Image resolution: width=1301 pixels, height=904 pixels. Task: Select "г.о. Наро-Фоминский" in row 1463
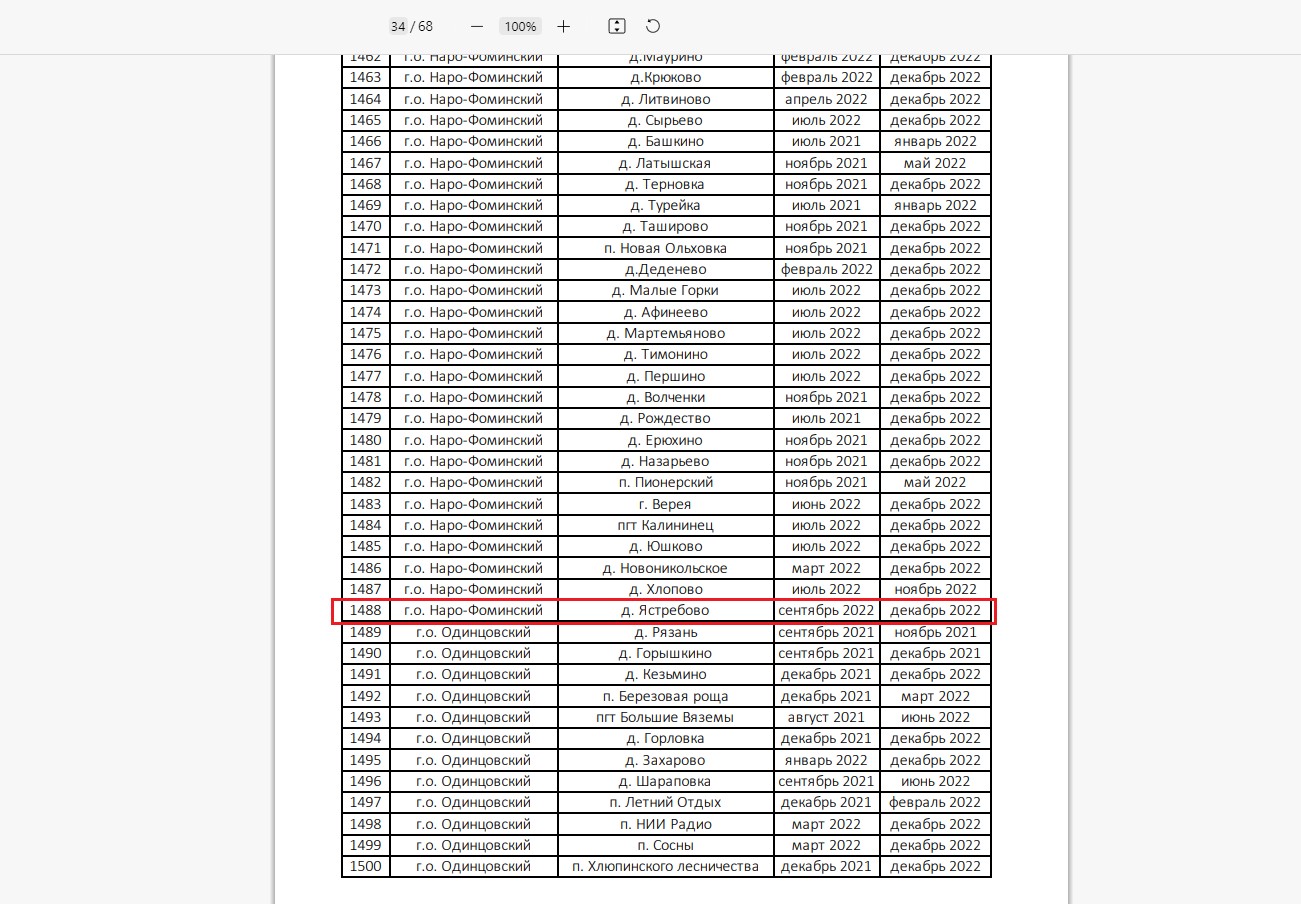point(473,77)
